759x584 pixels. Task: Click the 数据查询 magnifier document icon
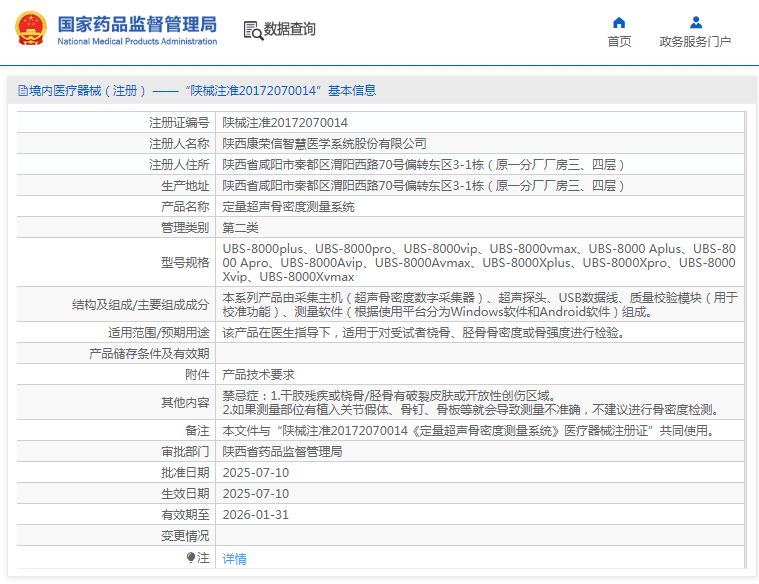252,30
